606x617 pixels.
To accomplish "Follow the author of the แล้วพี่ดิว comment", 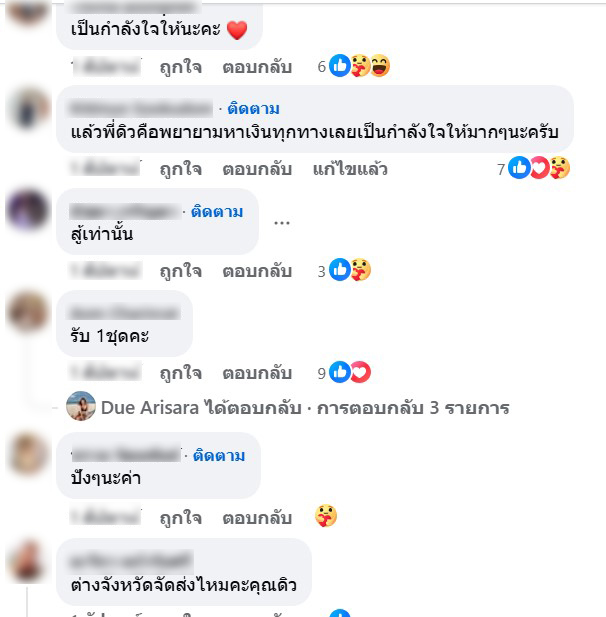I will [253, 109].
